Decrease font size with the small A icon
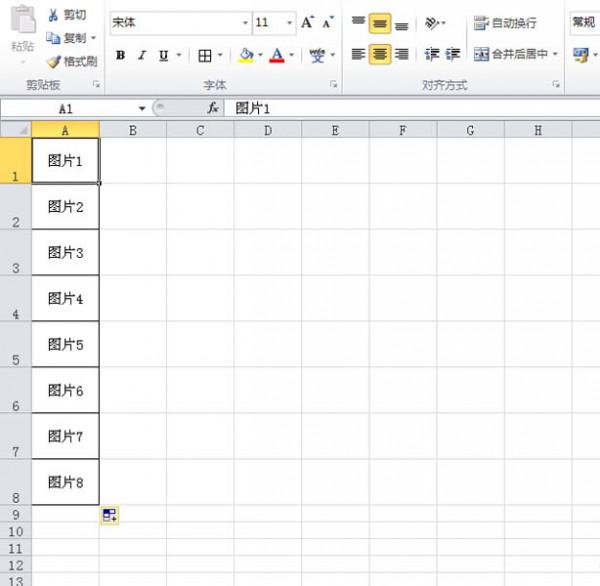The image size is (600, 586). [327, 22]
